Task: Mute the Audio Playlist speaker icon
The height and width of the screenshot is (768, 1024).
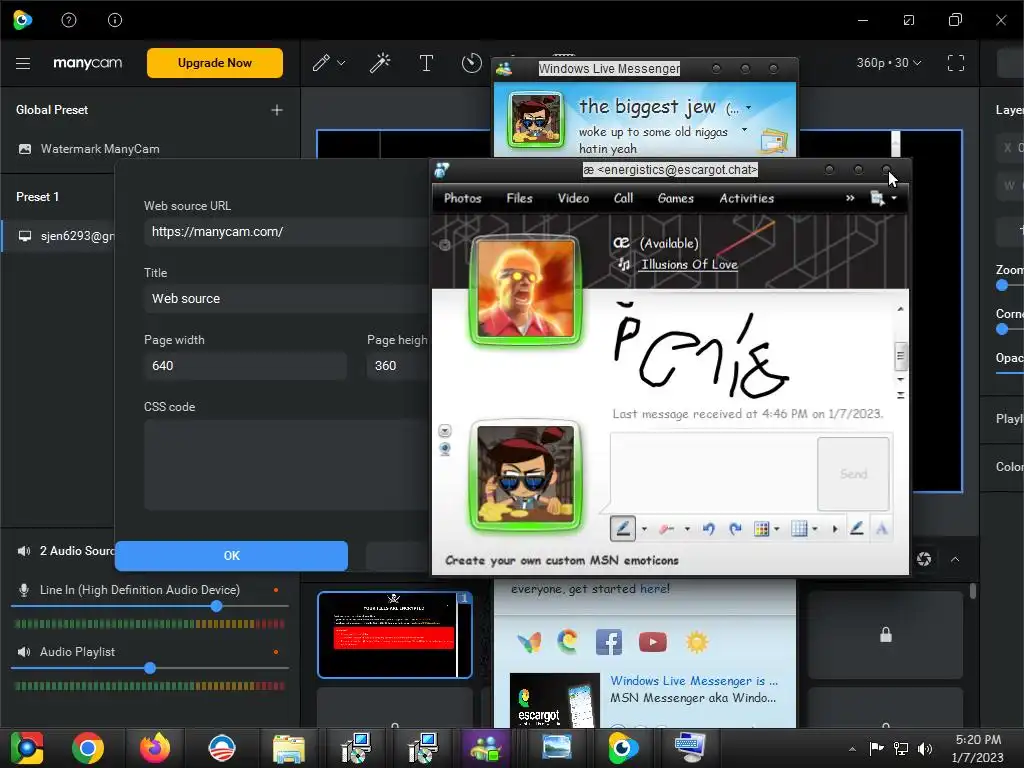Action: [24, 652]
